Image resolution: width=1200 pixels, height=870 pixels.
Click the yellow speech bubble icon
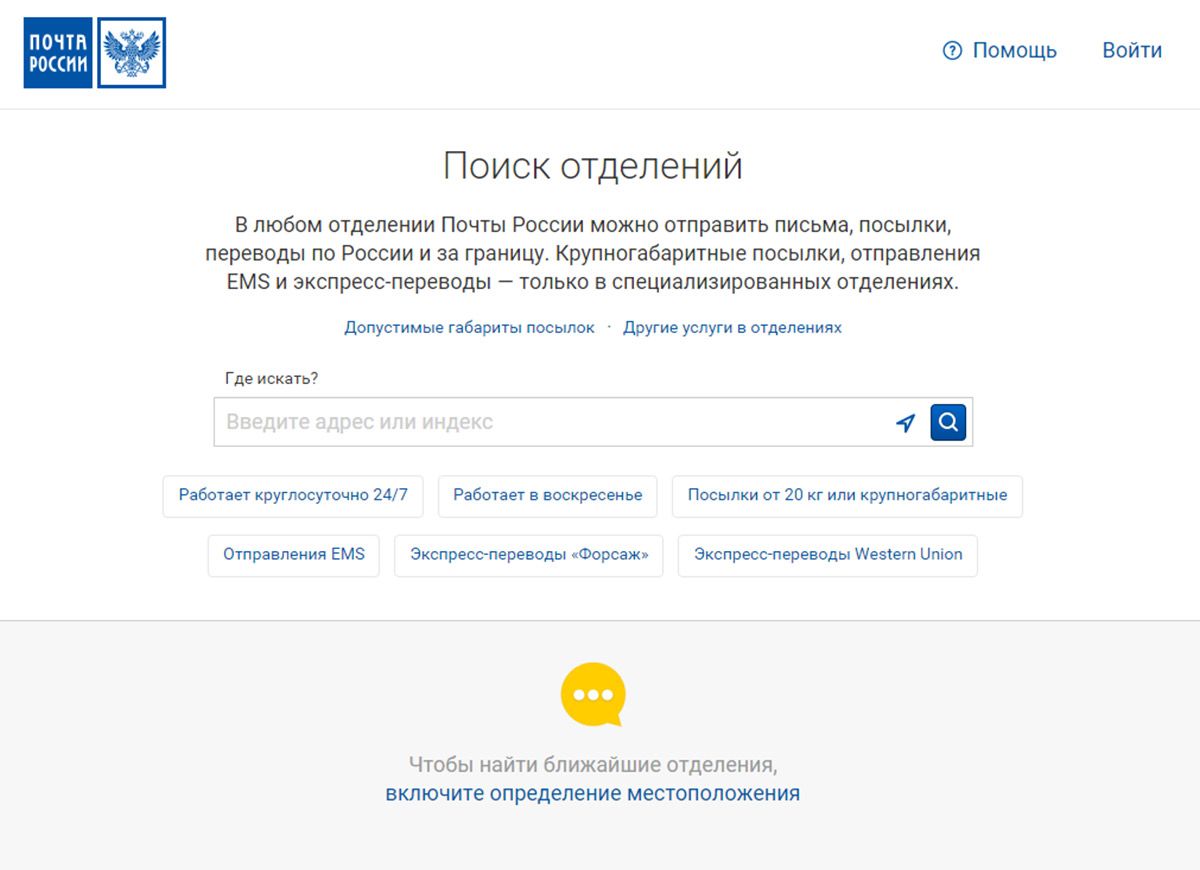[593, 694]
